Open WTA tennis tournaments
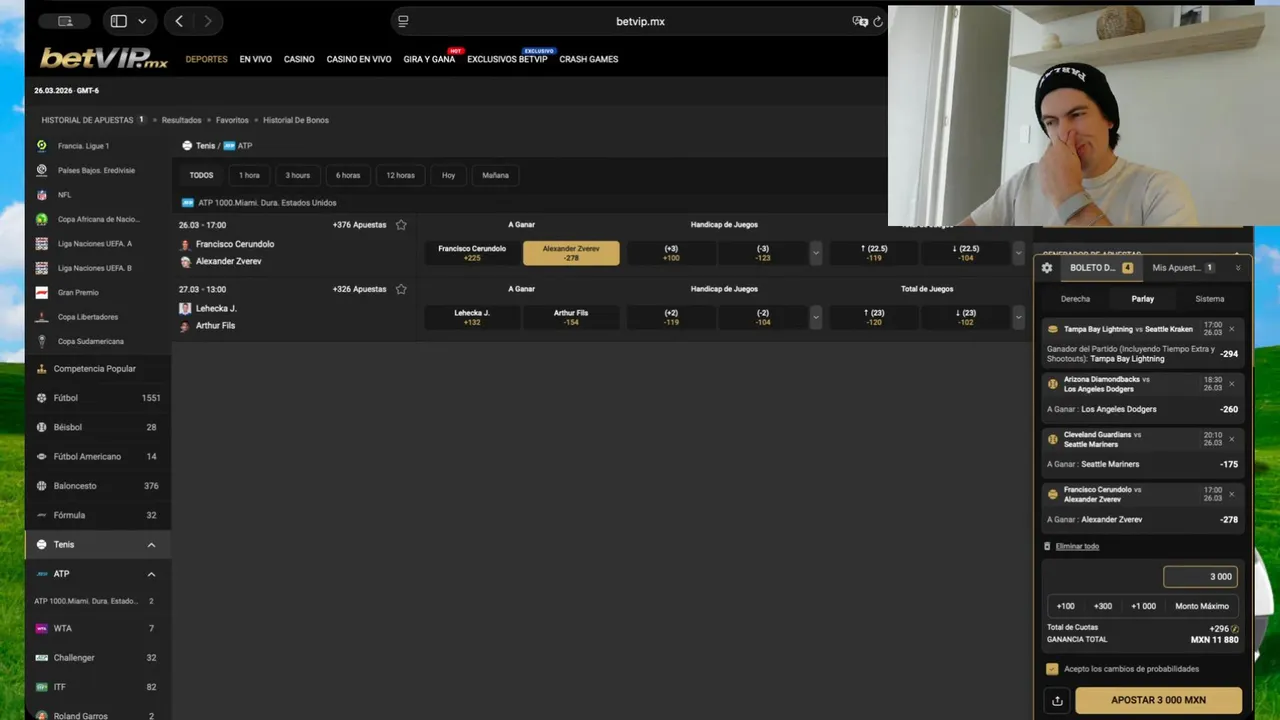The height and width of the screenshot is (720, 1280). [x=98, y=629]
